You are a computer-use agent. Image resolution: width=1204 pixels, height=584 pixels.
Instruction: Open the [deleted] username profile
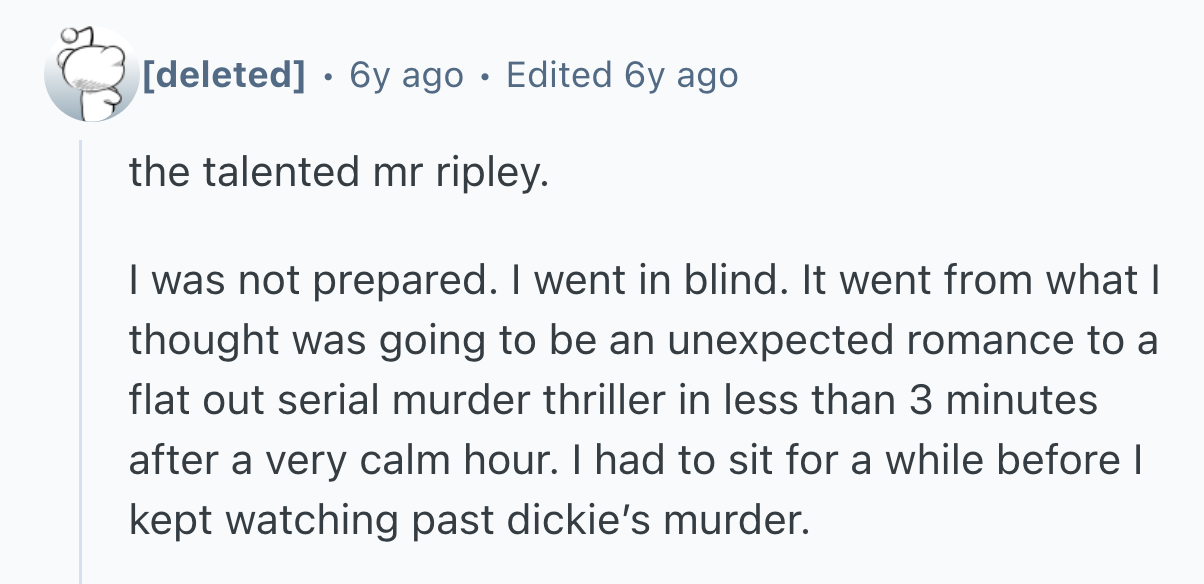point(223,75)
